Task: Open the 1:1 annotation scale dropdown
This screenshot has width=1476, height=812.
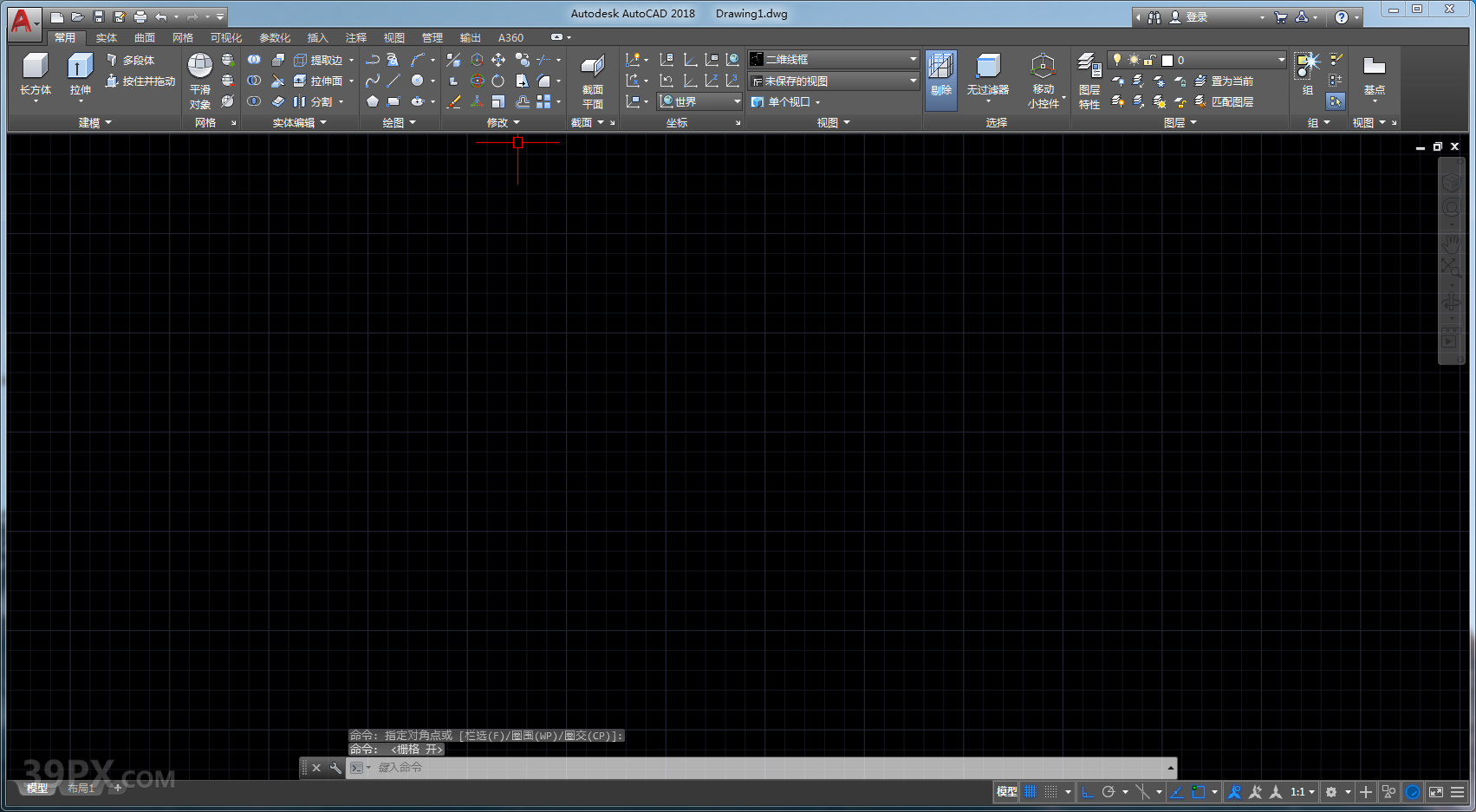Action: pyautogui.click(x=1303, y=791)
